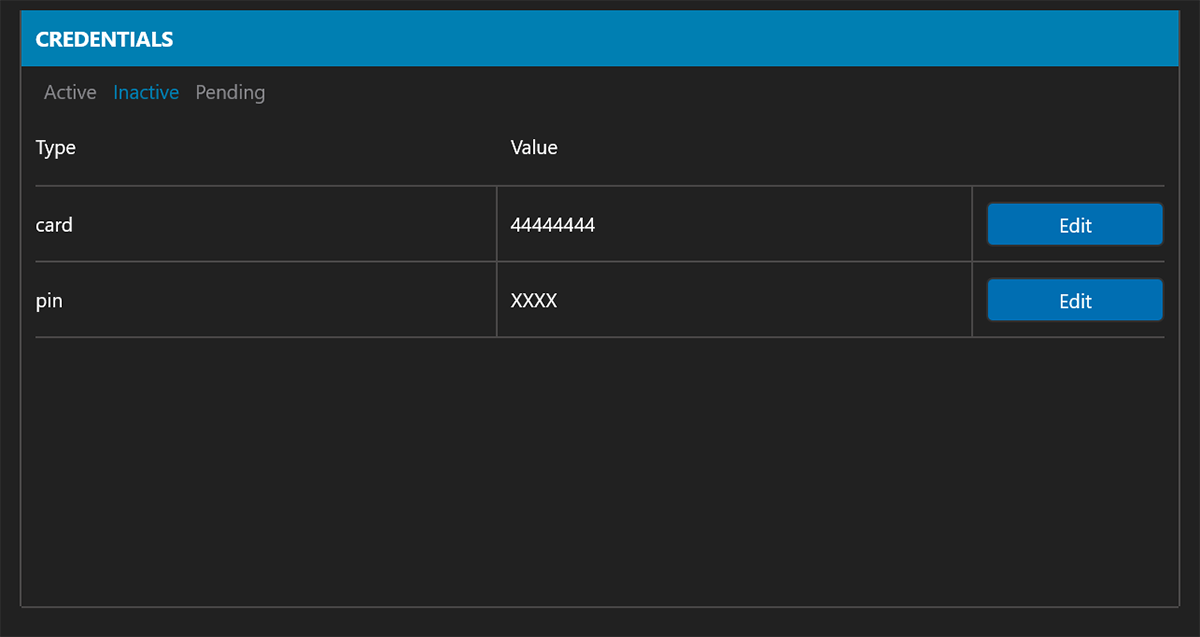Image resolution: width=1200 pixels, height=637 pixels.
Task: Click the blank tab strip space right of Pending
Action: click(700, 93)
